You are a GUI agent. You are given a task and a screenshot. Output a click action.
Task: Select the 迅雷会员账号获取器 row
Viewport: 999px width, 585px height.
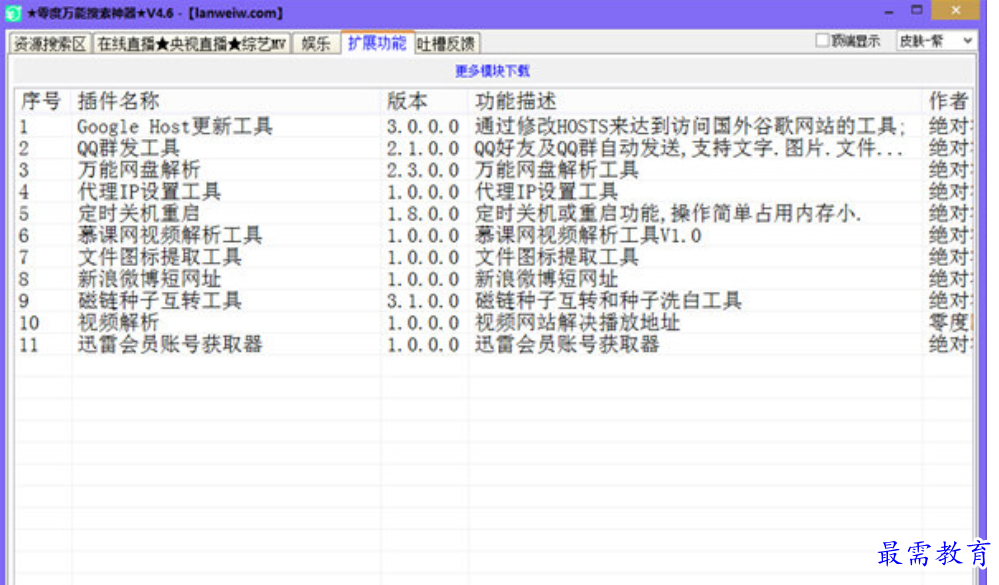tap(170, 344)
